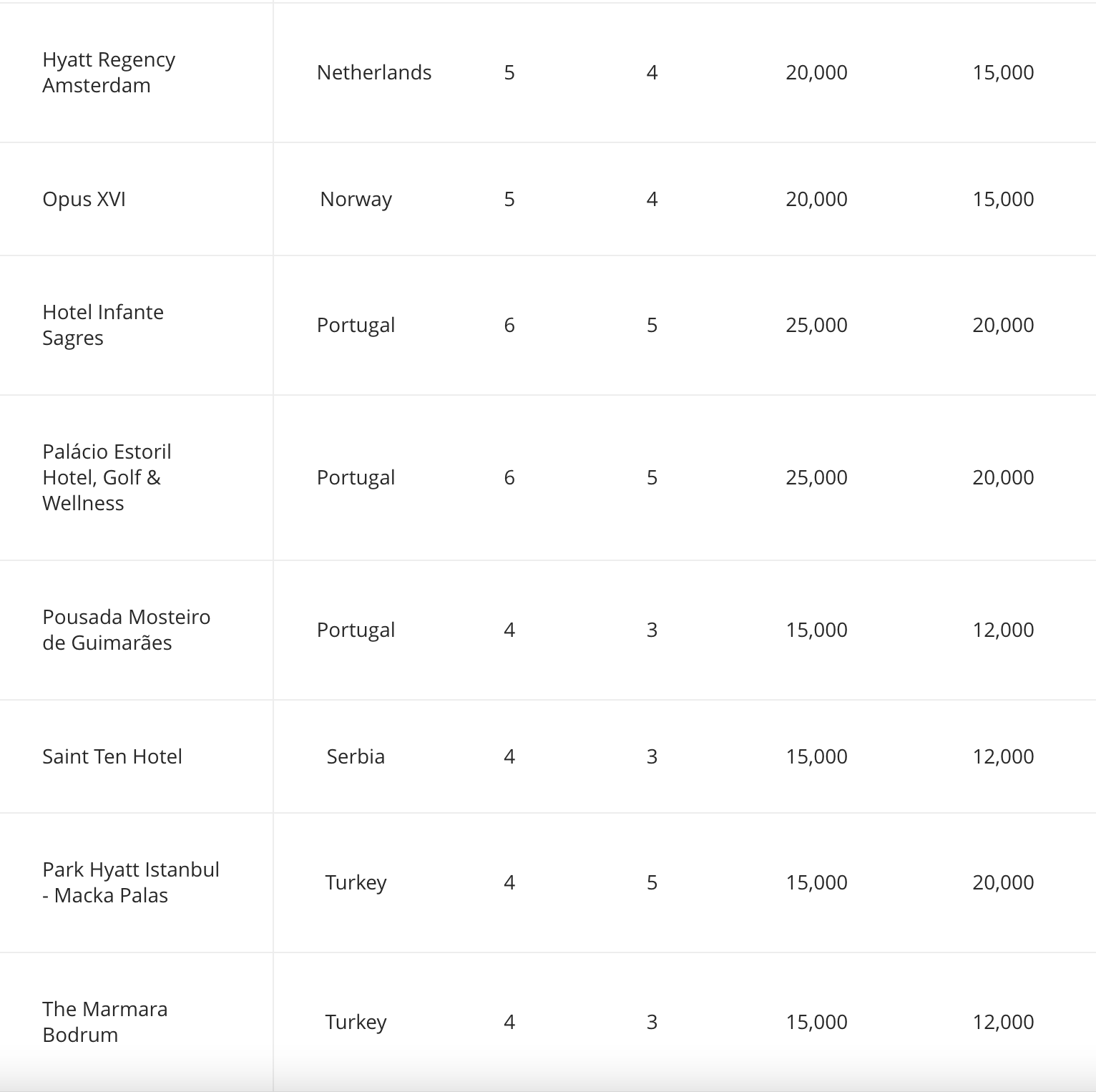This screenshot has width=1096, height=1092.
Task: Select the Norway country cell
Action: coord(356,199)
